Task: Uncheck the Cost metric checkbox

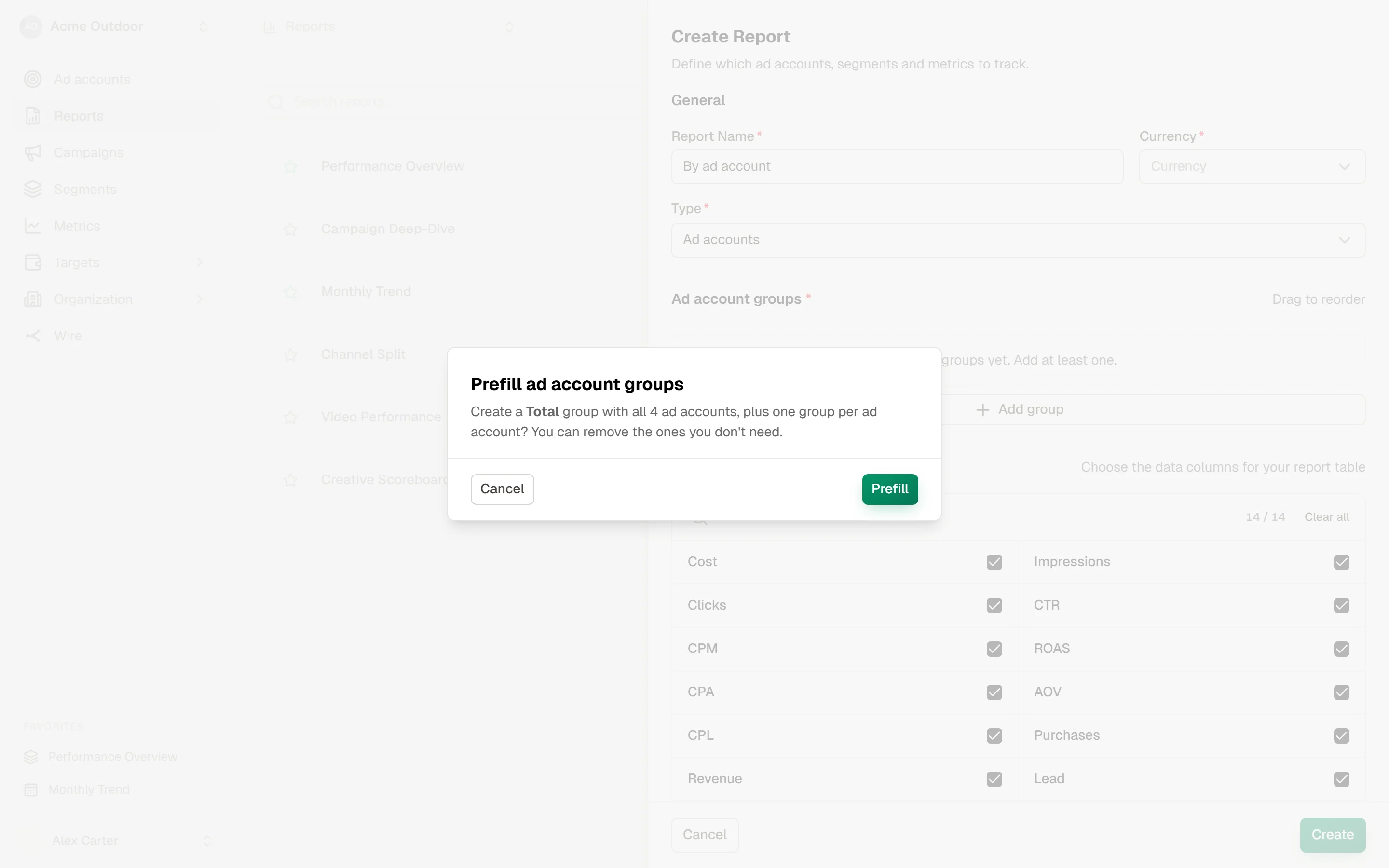Action: click(x=994, y=562)
